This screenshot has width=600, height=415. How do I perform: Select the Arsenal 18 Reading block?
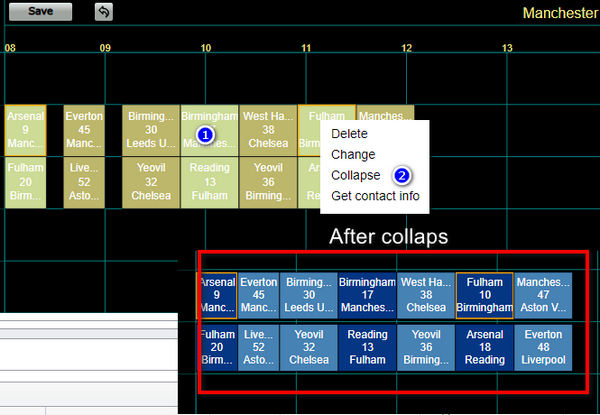point(484,348)
